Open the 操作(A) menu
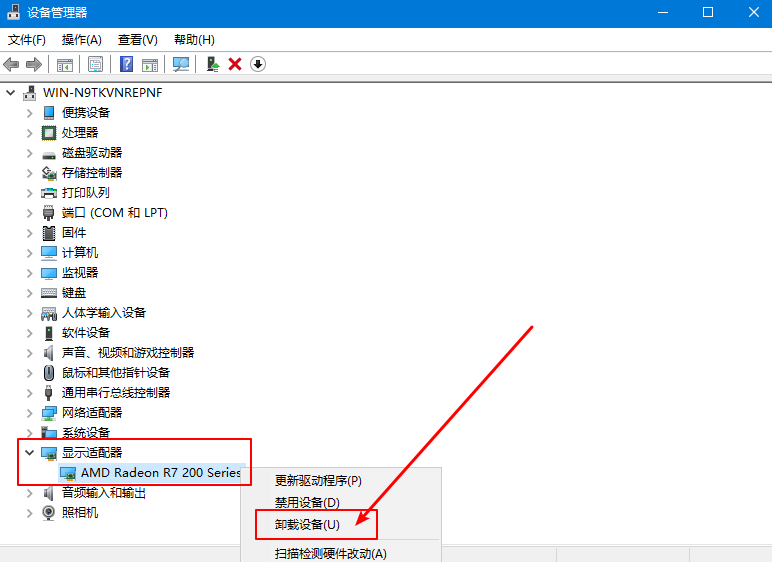Viewport: 772px width, 562px height. (81, 40)
